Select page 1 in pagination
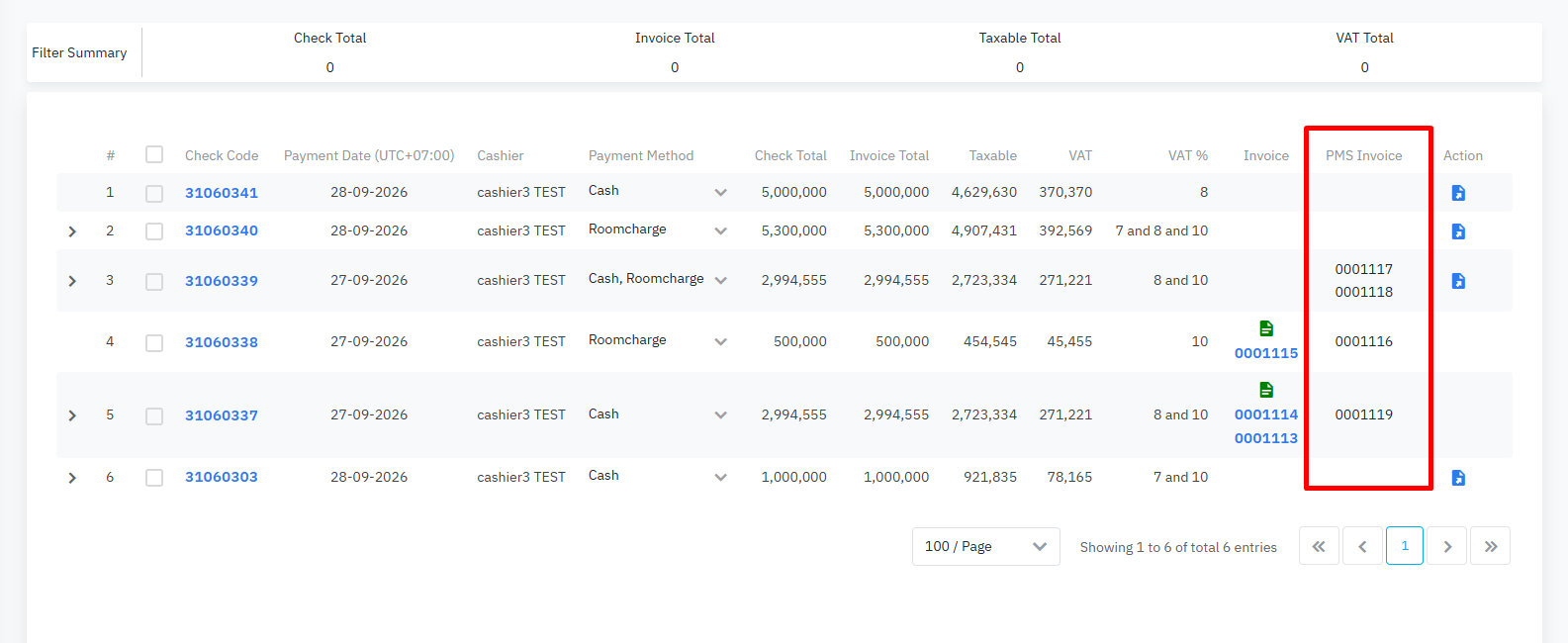This screenshot has width=1568, height=643. point(1405,546)
